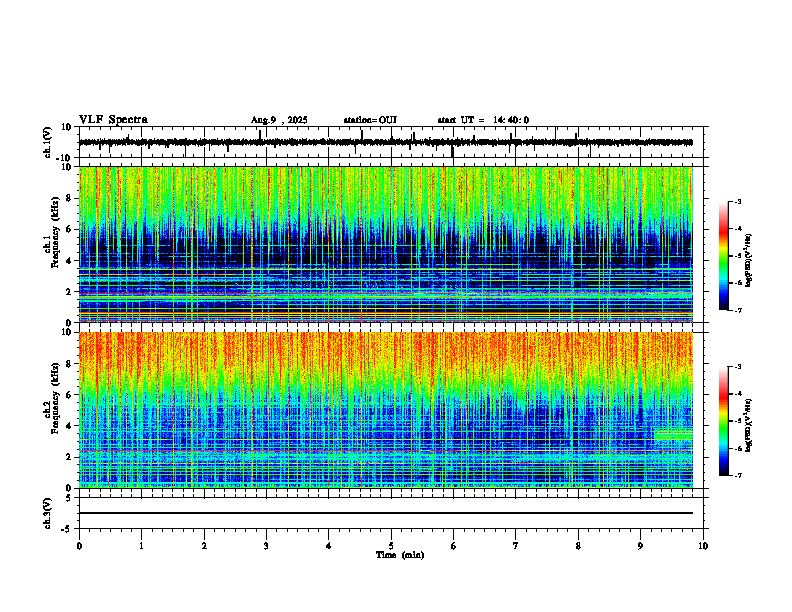Screen dimensions: 792x612
Task: Click the "ch.3(V)" axis label
Action: 48,514
